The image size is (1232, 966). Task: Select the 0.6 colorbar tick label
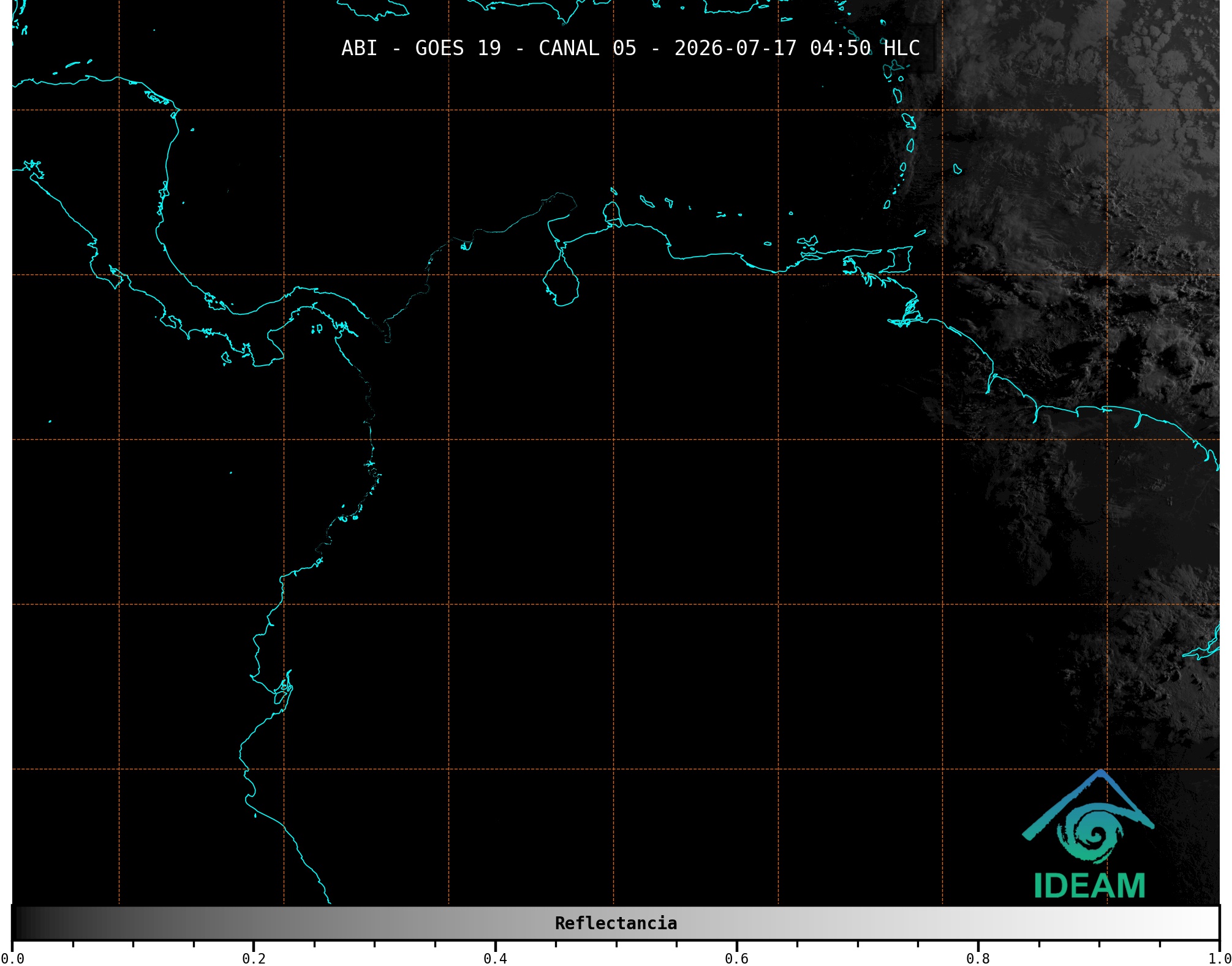pyautogui.click(x=736, y=959)
